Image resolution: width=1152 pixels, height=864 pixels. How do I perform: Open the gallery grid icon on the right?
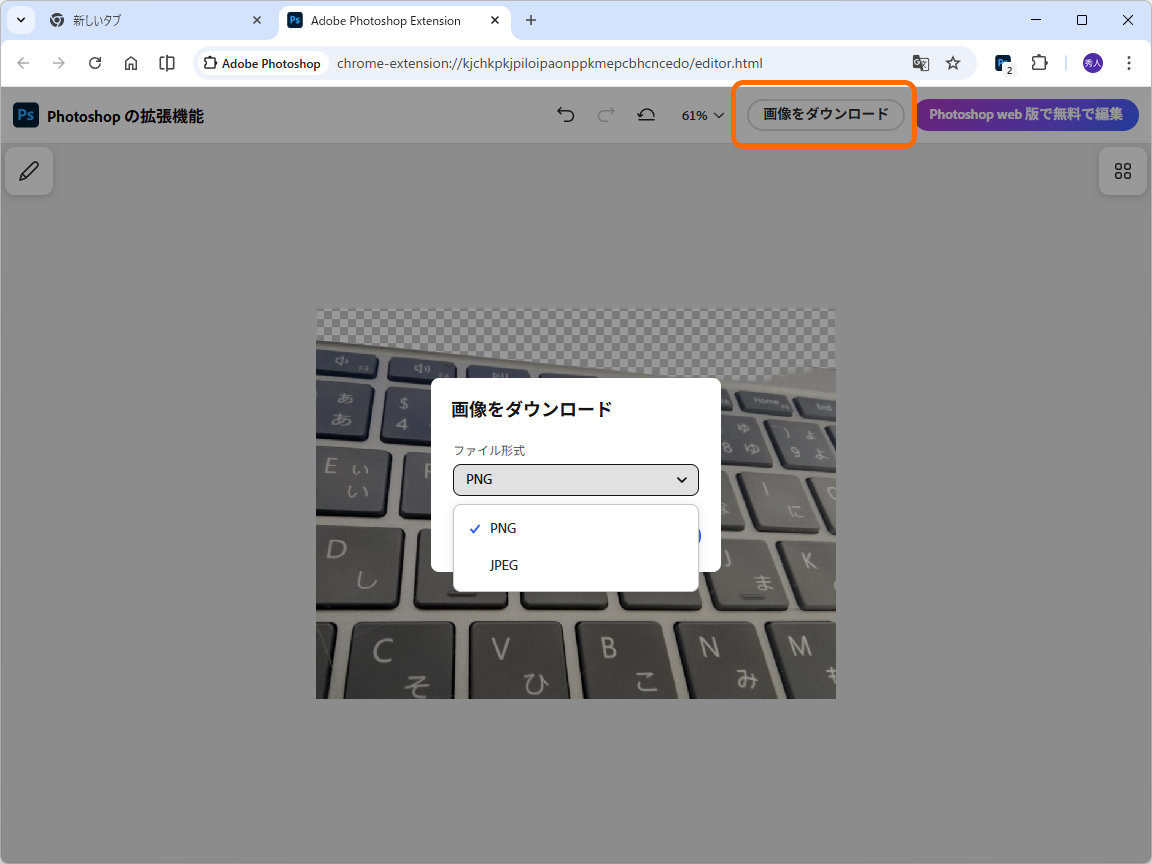(x=1122, y=170)
